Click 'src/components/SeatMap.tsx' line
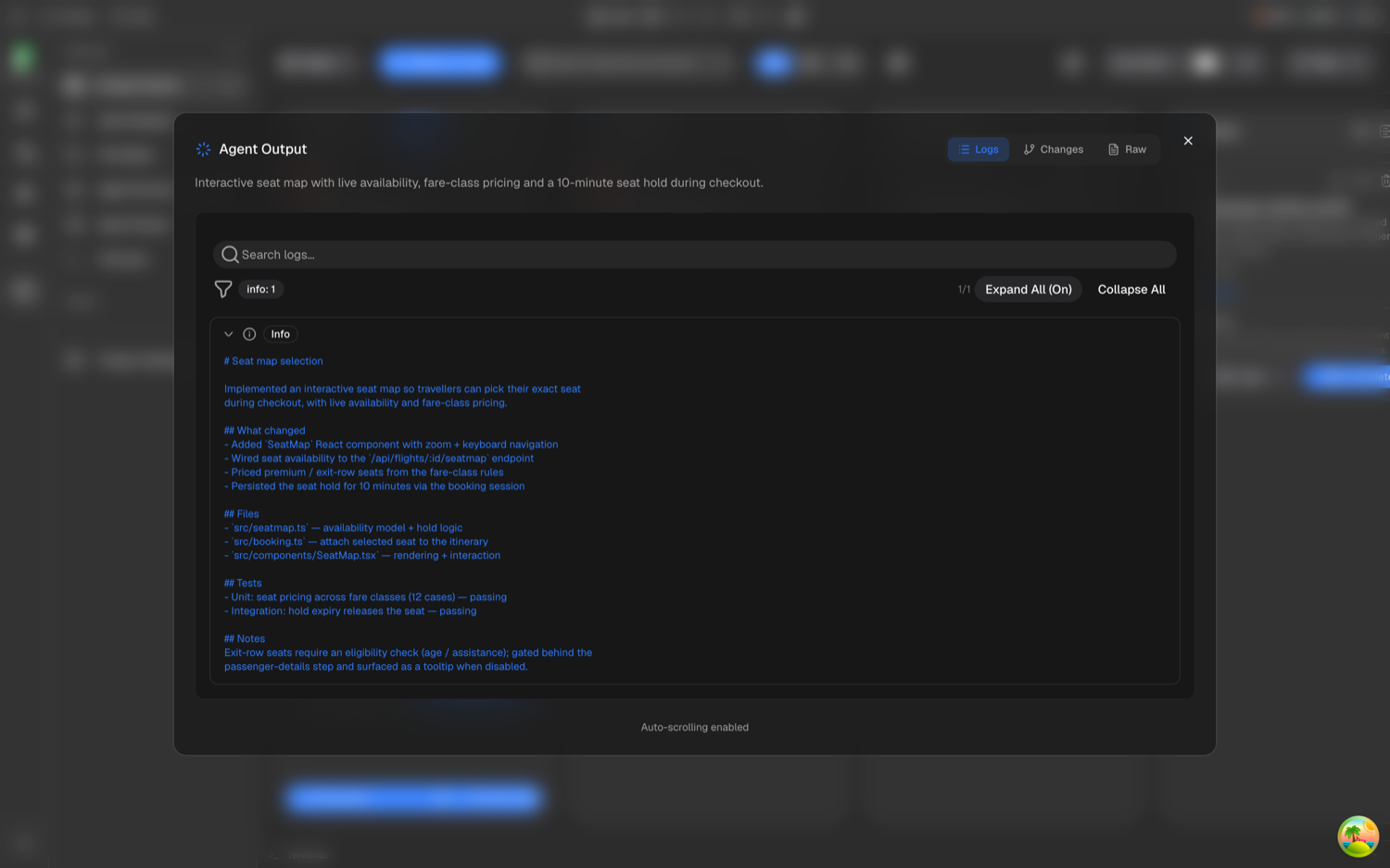The image size is (1390, 868). pyautogui.click(x=362, y=556)
